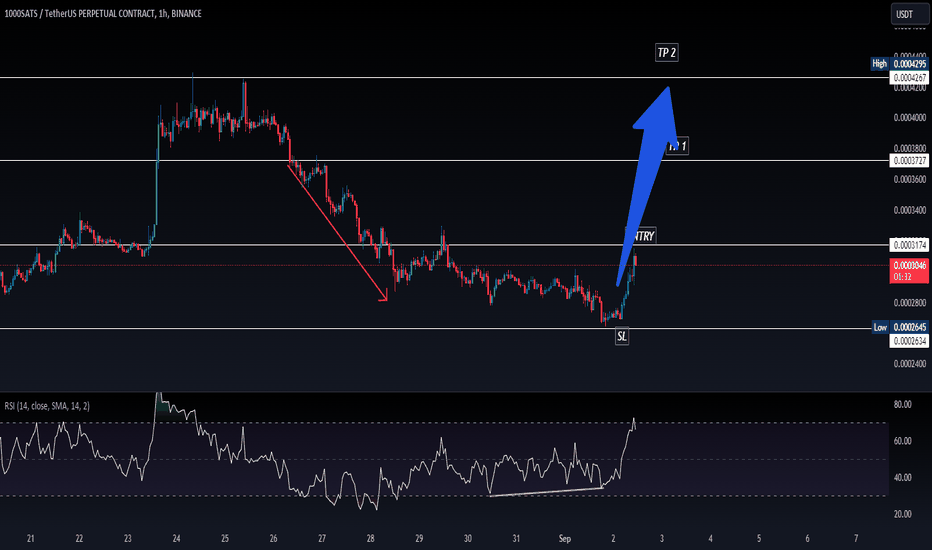Image resolution: width=932 pixels, height=550 pixels.
Task: Click the 80.00 level on RSI axis
Action: tap(902, 404)
